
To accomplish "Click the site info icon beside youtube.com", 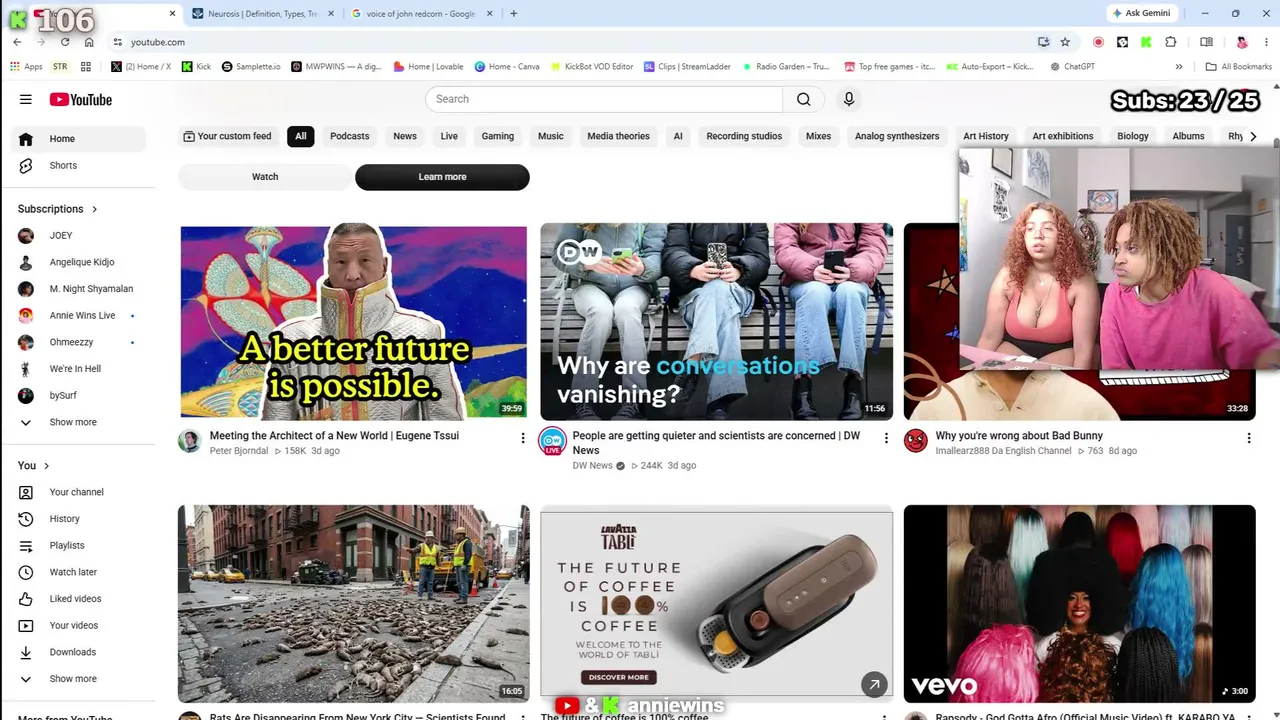I will click(118, 42).
